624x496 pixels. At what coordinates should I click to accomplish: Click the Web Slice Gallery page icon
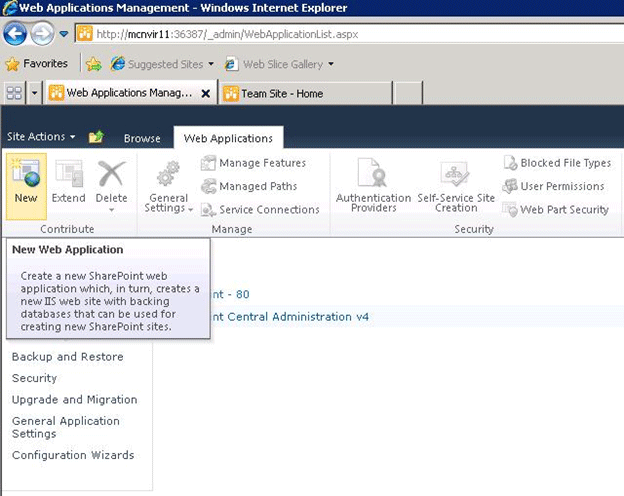[x=231, y=64]
